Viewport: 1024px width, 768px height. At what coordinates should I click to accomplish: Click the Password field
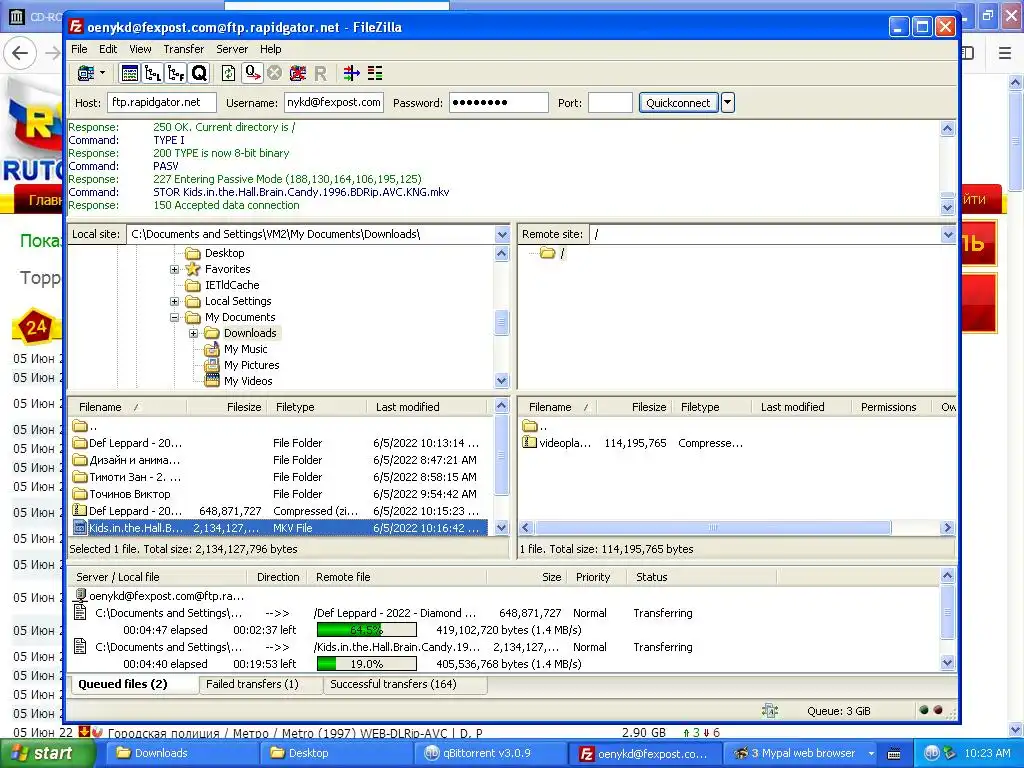click(498, 103)
